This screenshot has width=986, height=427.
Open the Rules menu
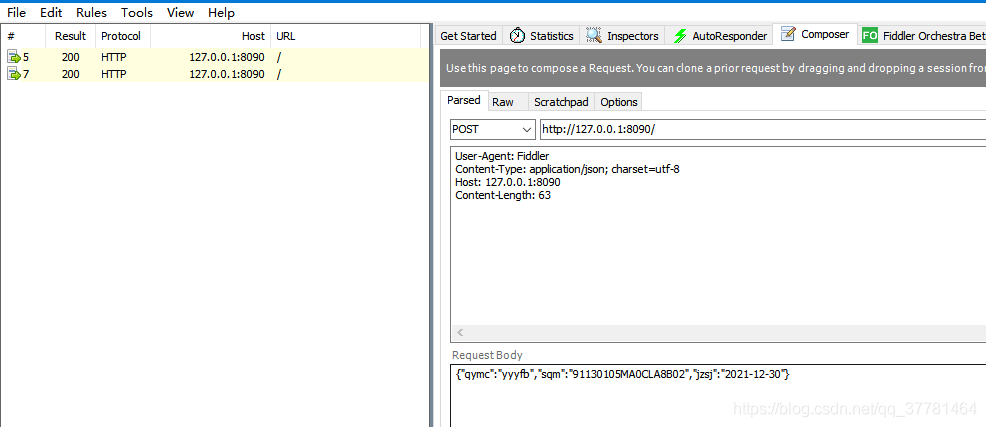[91, 13]
